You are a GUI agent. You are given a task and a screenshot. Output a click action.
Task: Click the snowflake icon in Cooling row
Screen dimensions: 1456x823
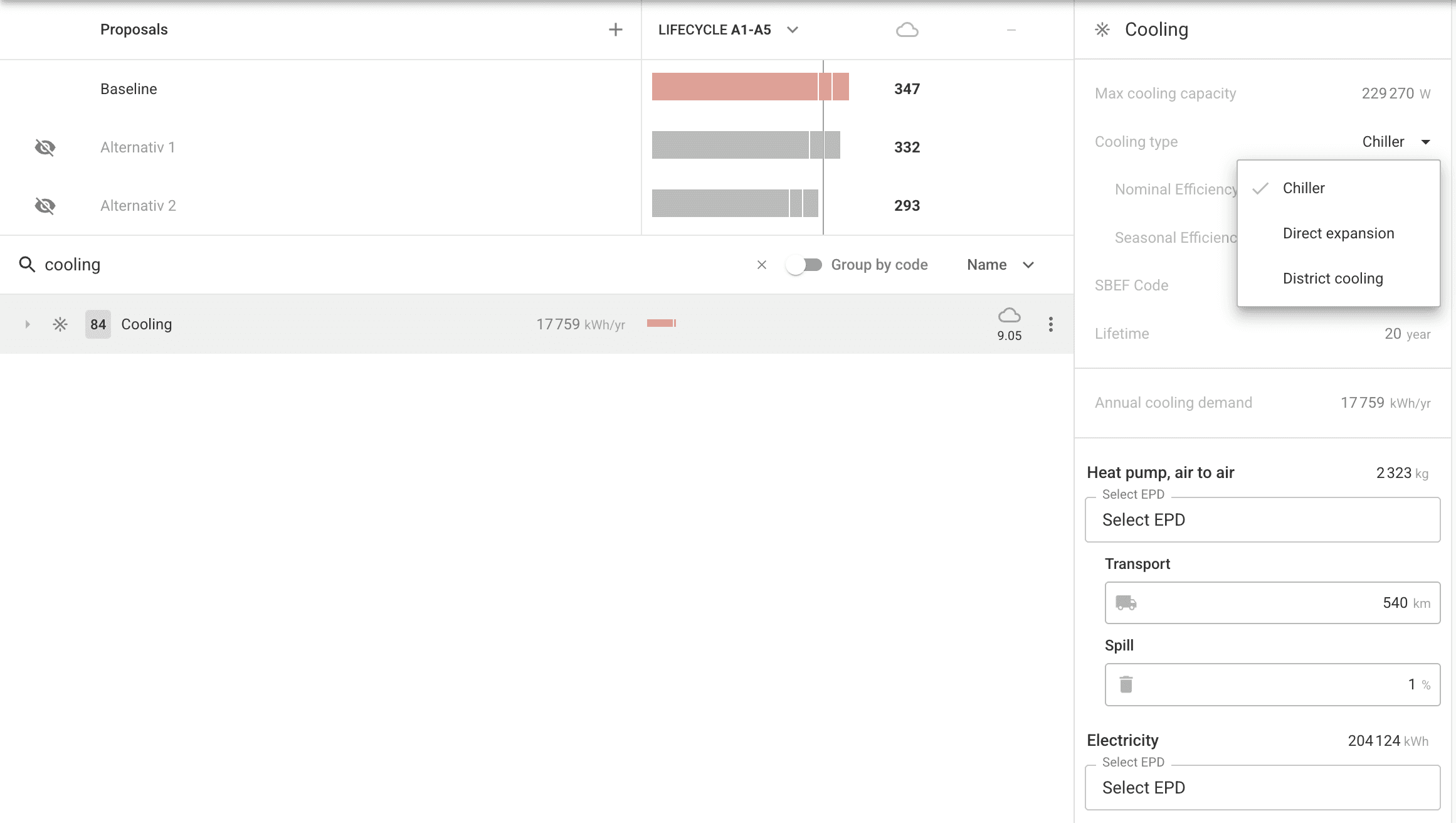click(x=60, y=324)
